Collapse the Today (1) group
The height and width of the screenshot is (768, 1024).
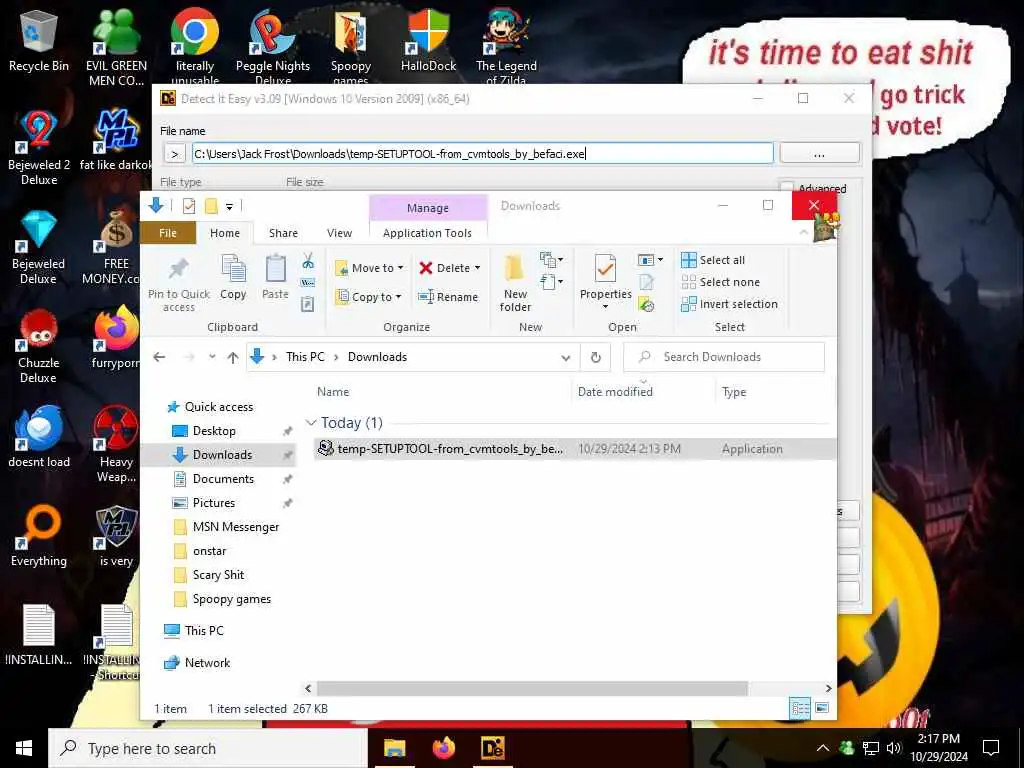tap(312, 423)
